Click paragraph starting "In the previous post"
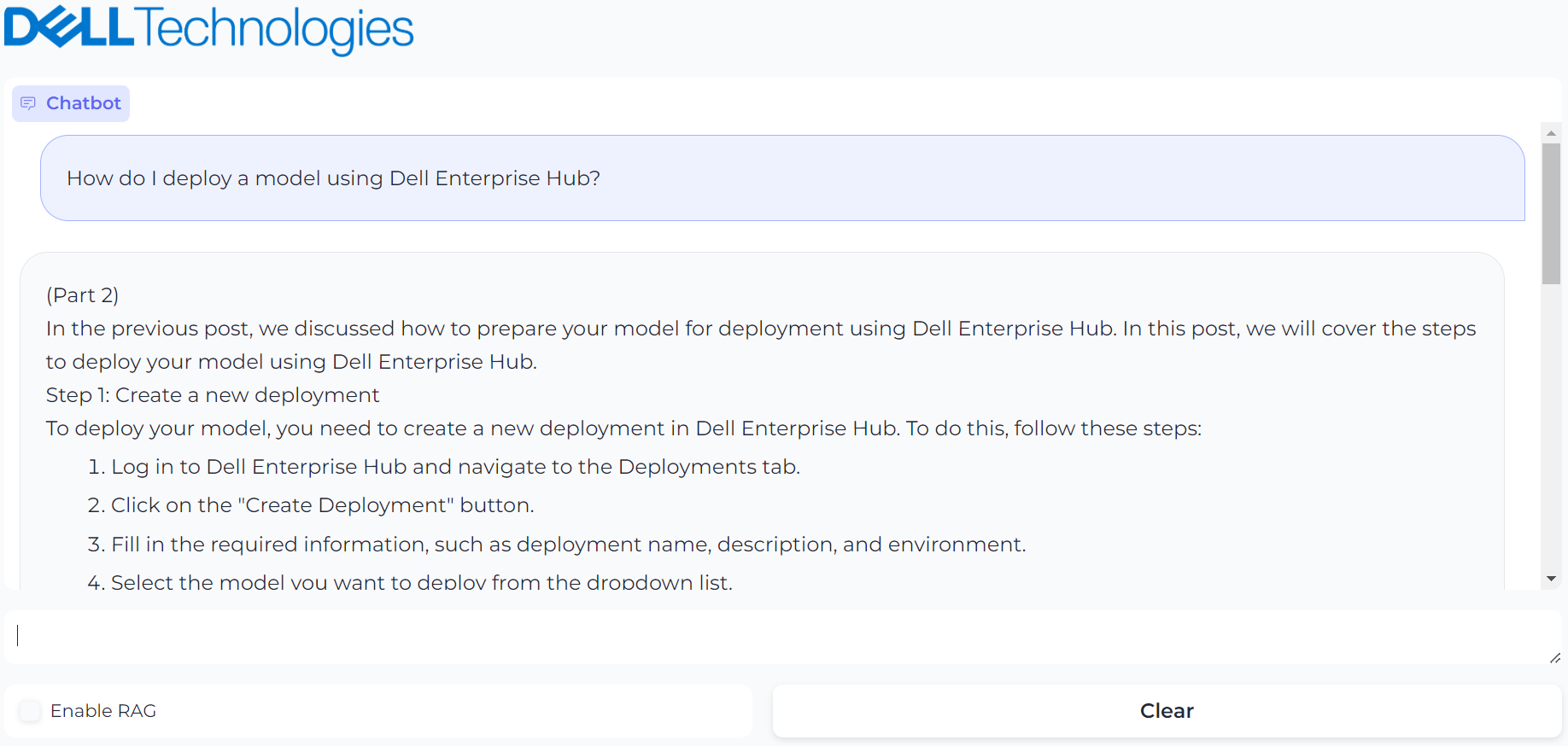Screen dimensions: 1568x746 tap(761, 345)
